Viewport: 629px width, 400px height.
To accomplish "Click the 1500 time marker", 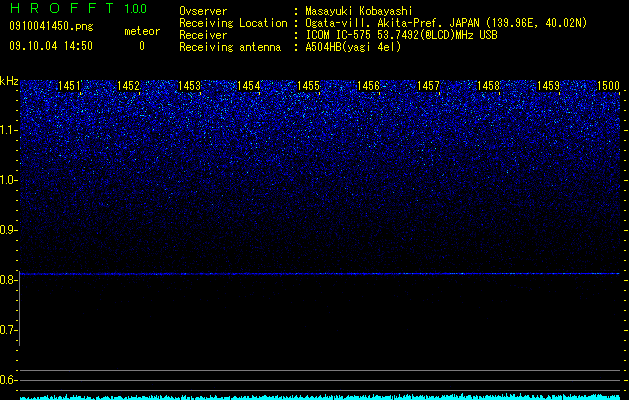I will (x=609, y=86).
